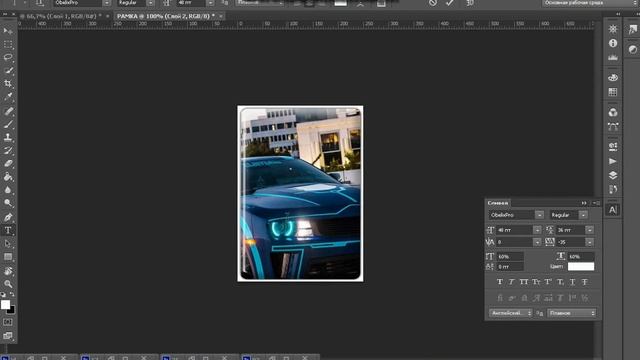640x360 pixels.
Task: Open Regular style dropdown in Character panel
Action: click(x=583, y=215)
